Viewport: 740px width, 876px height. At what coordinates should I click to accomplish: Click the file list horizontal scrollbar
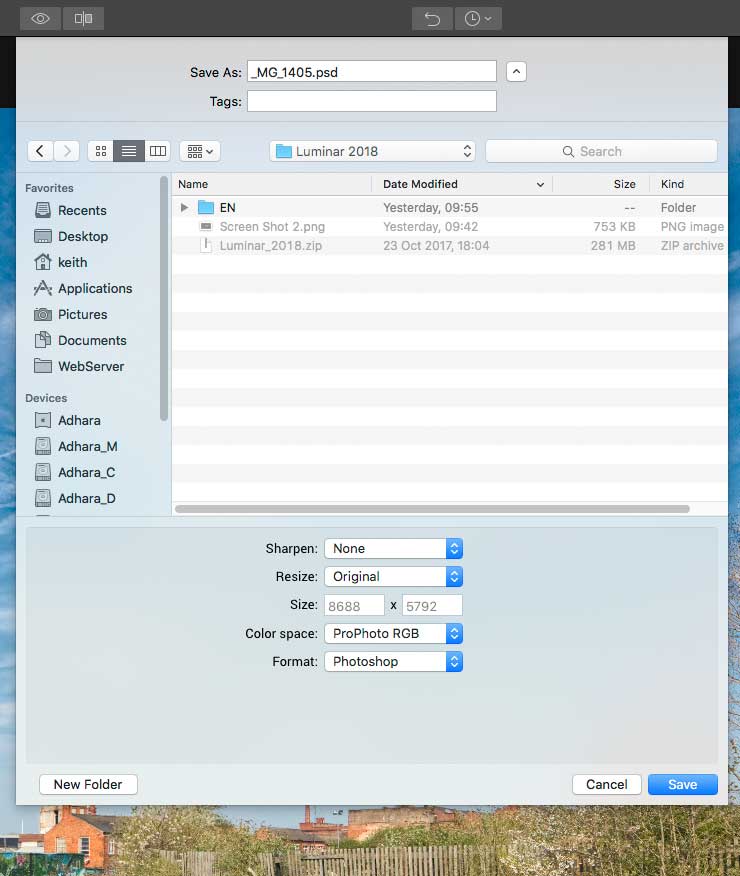pyautogui.click(x=432, y=508)
